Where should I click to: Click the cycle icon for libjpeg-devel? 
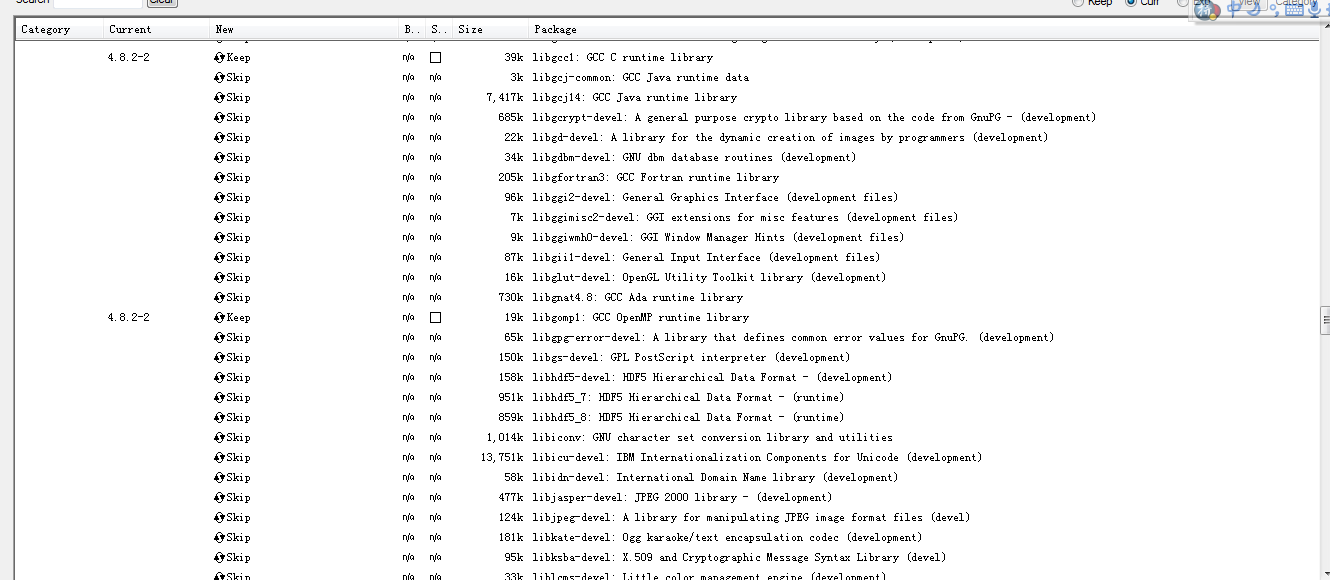(220, 518)
